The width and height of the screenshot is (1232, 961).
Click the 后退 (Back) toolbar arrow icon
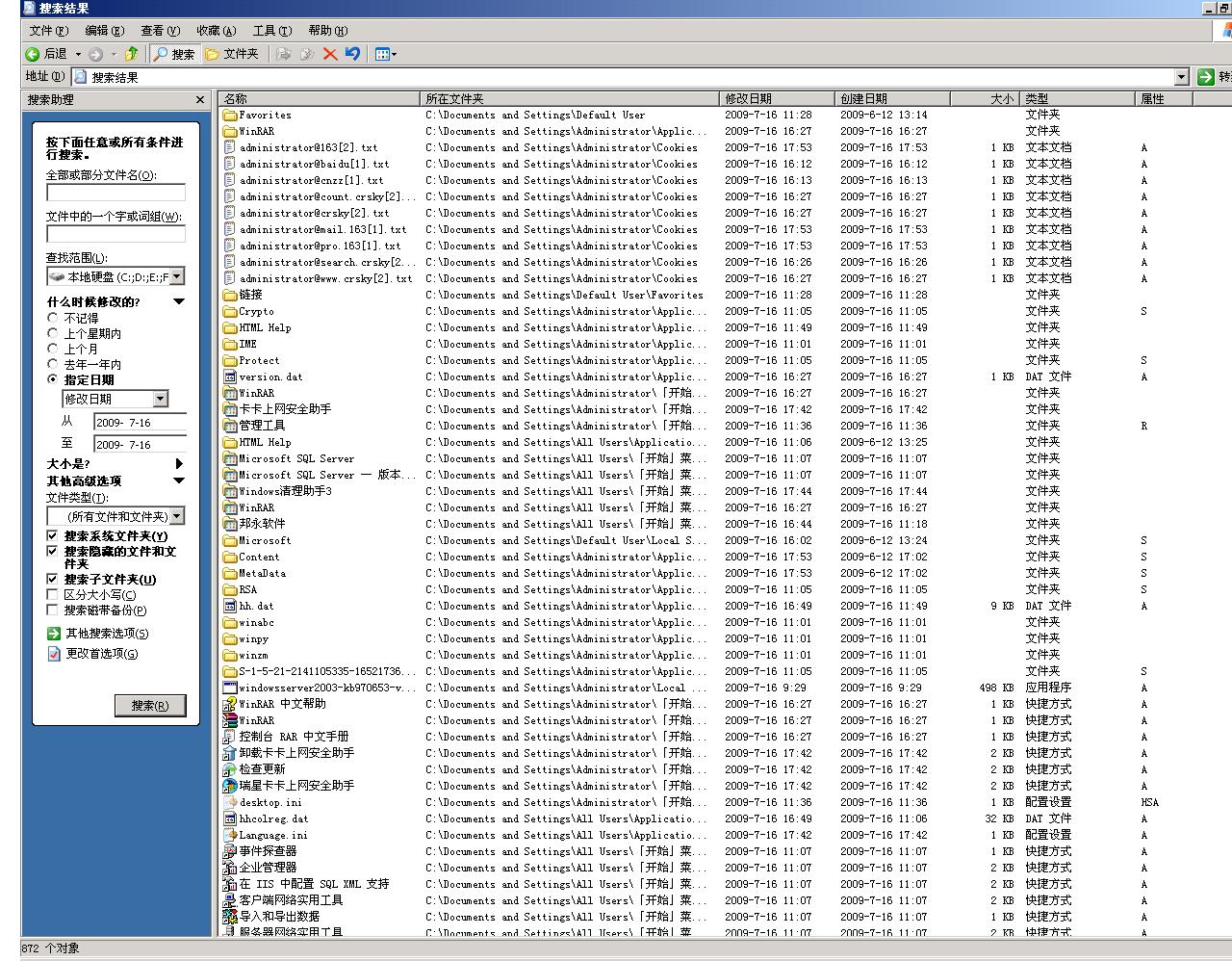tap(33, 54)
